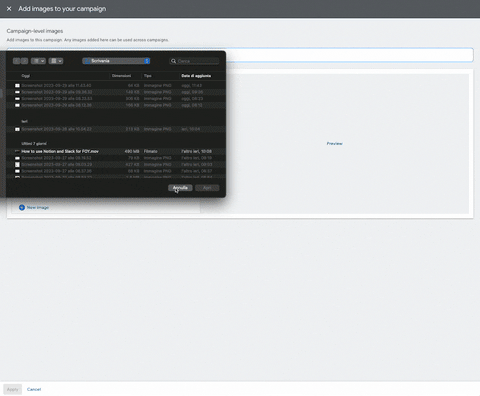The width and height of the screenshot is (480, 396).
Task: Select the screenshot added l'altro ieri 06:37
Action: [116, 171]
